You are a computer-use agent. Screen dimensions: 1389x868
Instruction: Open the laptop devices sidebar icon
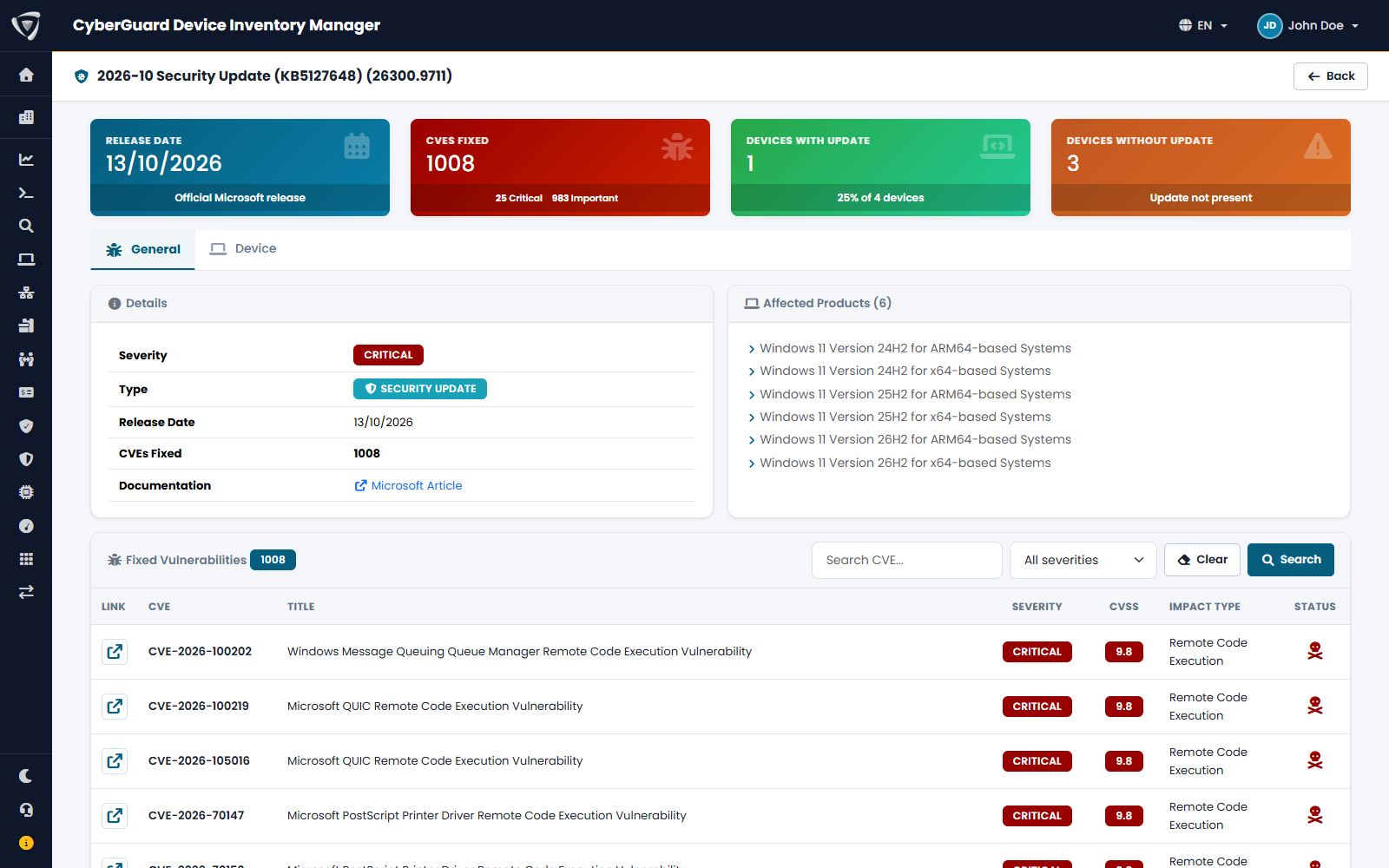(x=26, y=260)
